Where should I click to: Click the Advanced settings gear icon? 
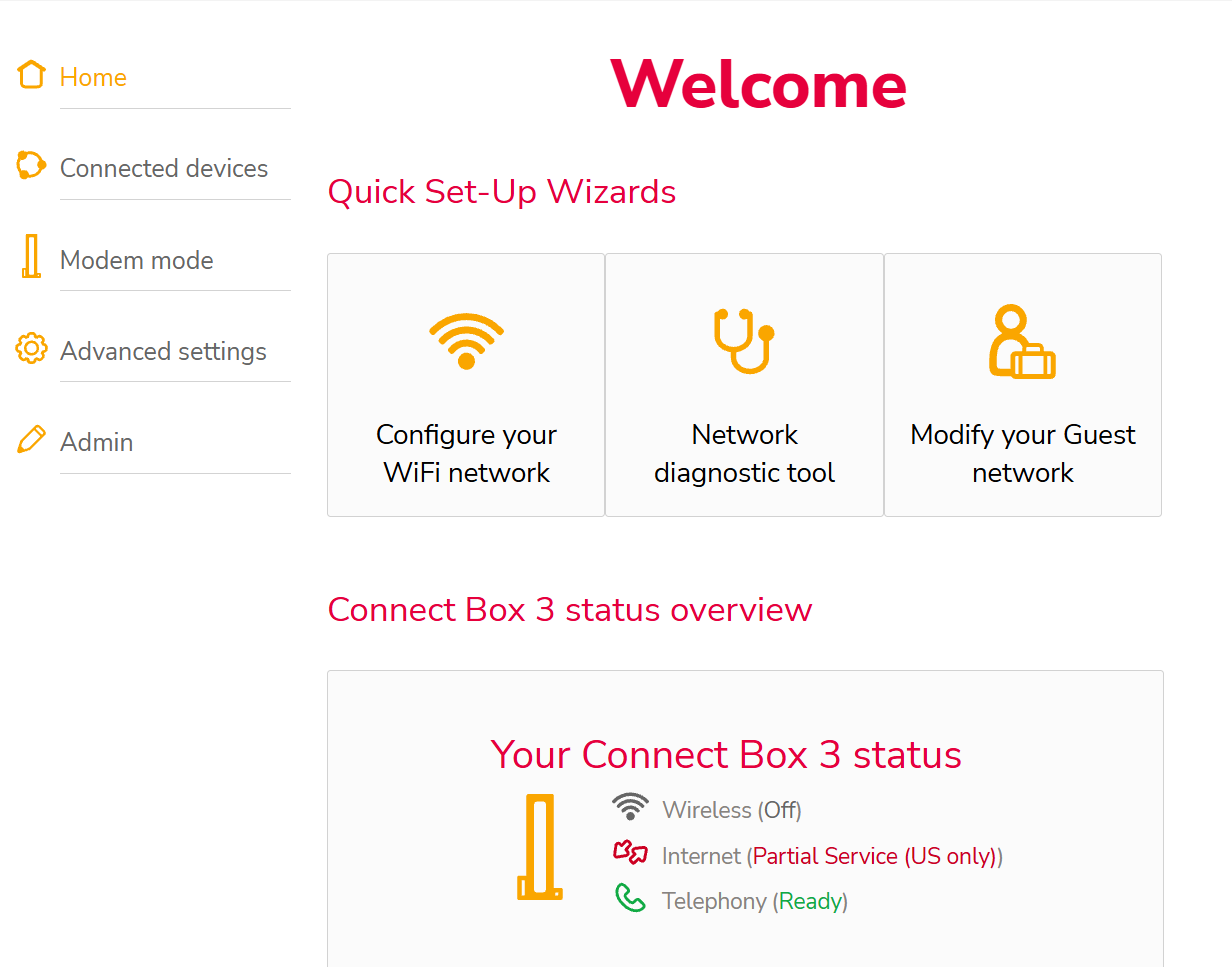click(x=32, y=349)
